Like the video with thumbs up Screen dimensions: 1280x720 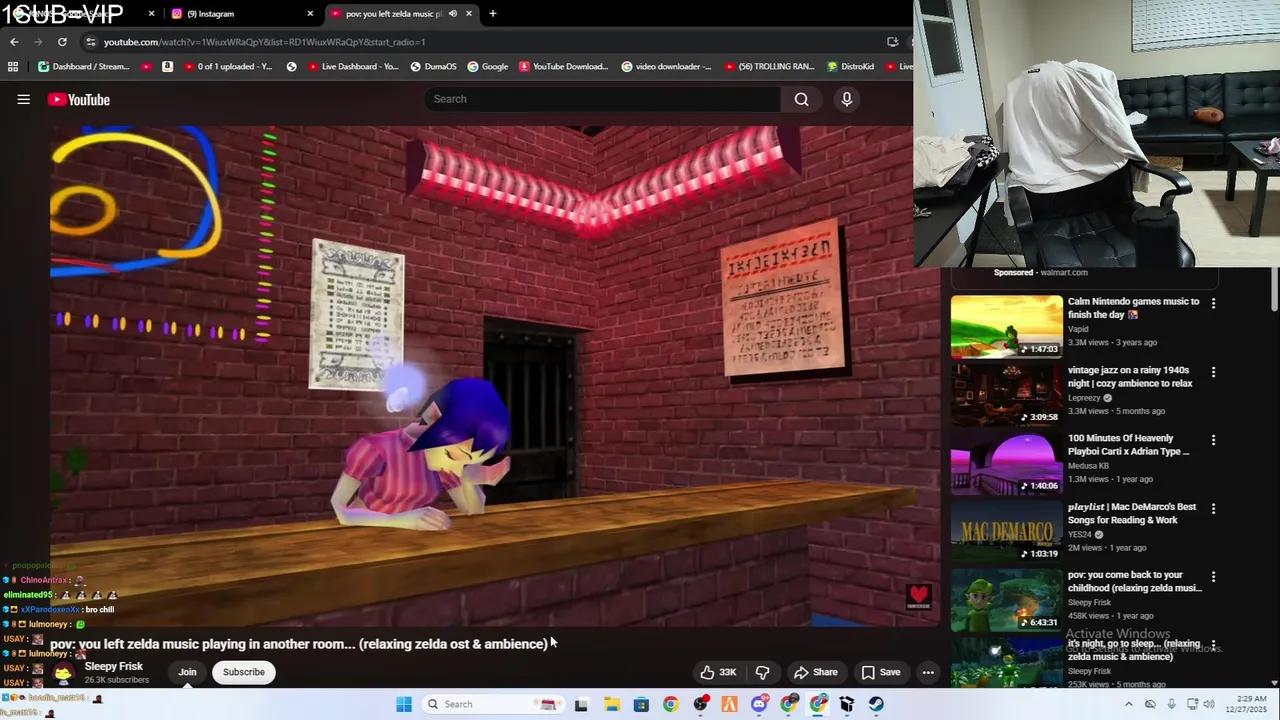coord(719,672)
